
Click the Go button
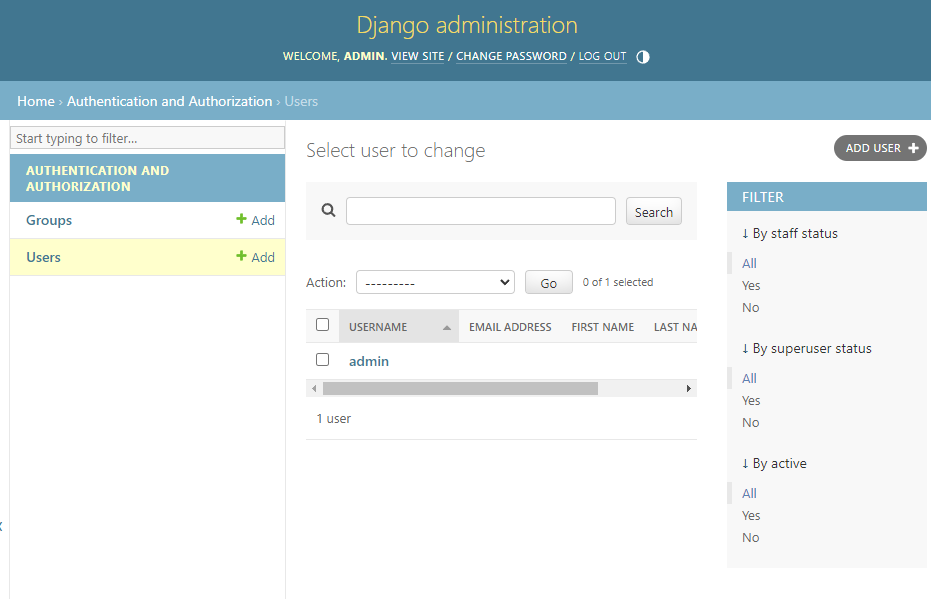click(x=549, y=283)
